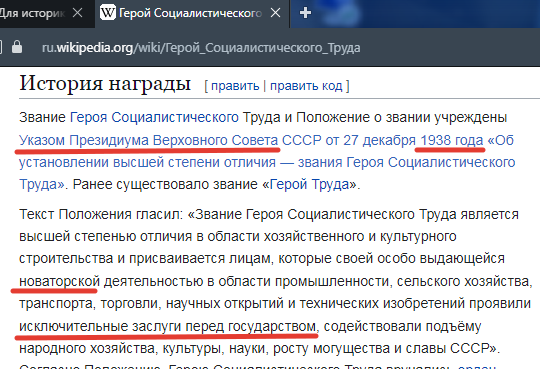Click the word новаторской in the paragraph

coord(59,281)
